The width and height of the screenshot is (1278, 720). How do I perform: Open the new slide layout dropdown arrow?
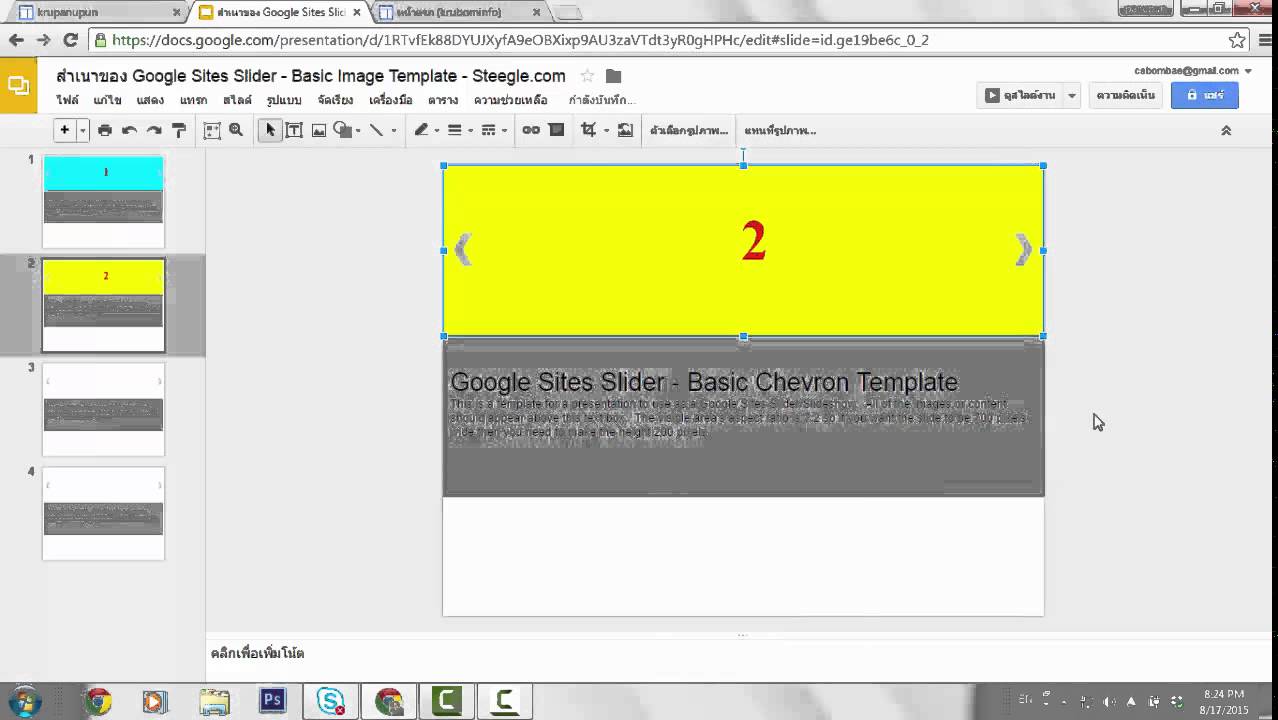83,130
